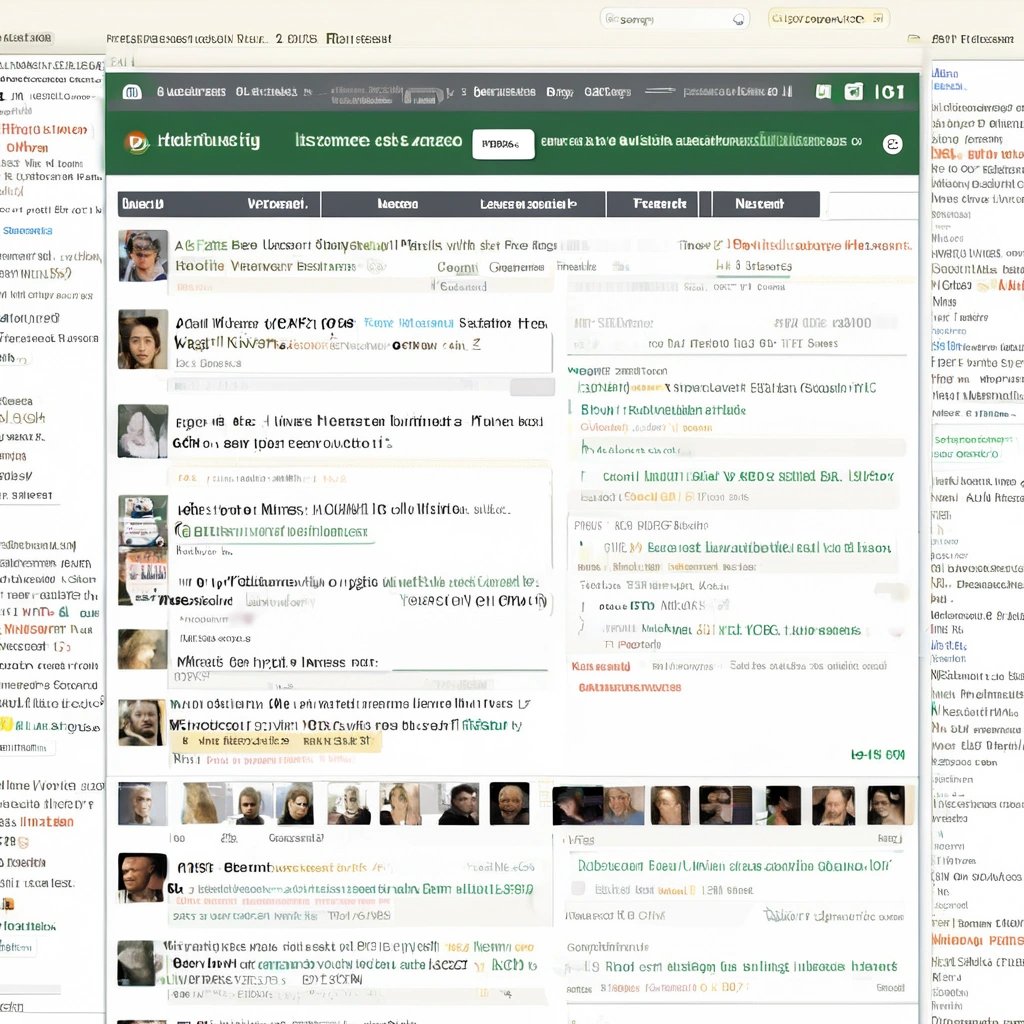This screenshot has height=1024, width=1024.
Task: Select the leftmost label in the gray tab bar
Action: click(143, 204)
